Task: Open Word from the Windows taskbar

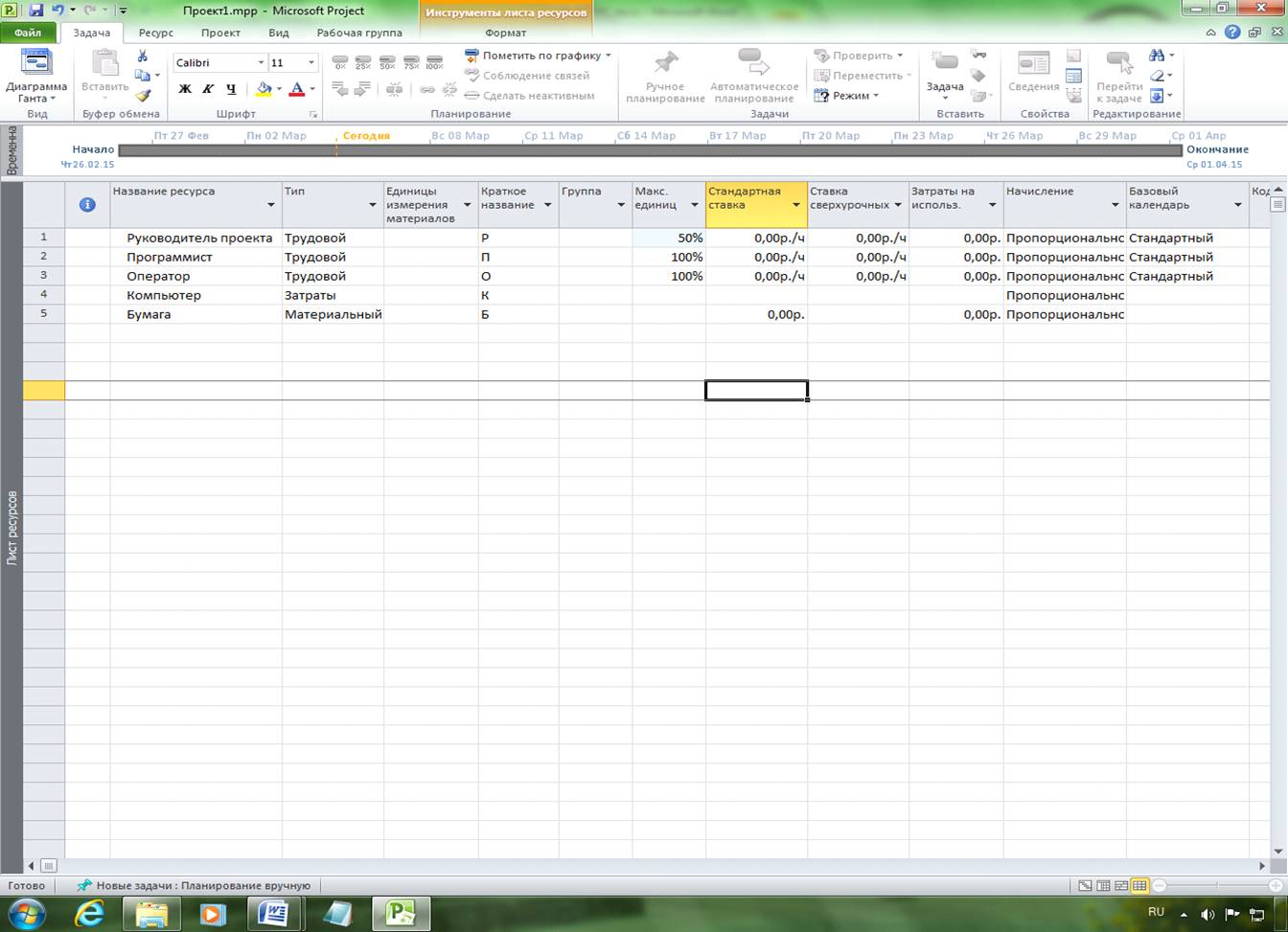Action: [x=273, y=913]
